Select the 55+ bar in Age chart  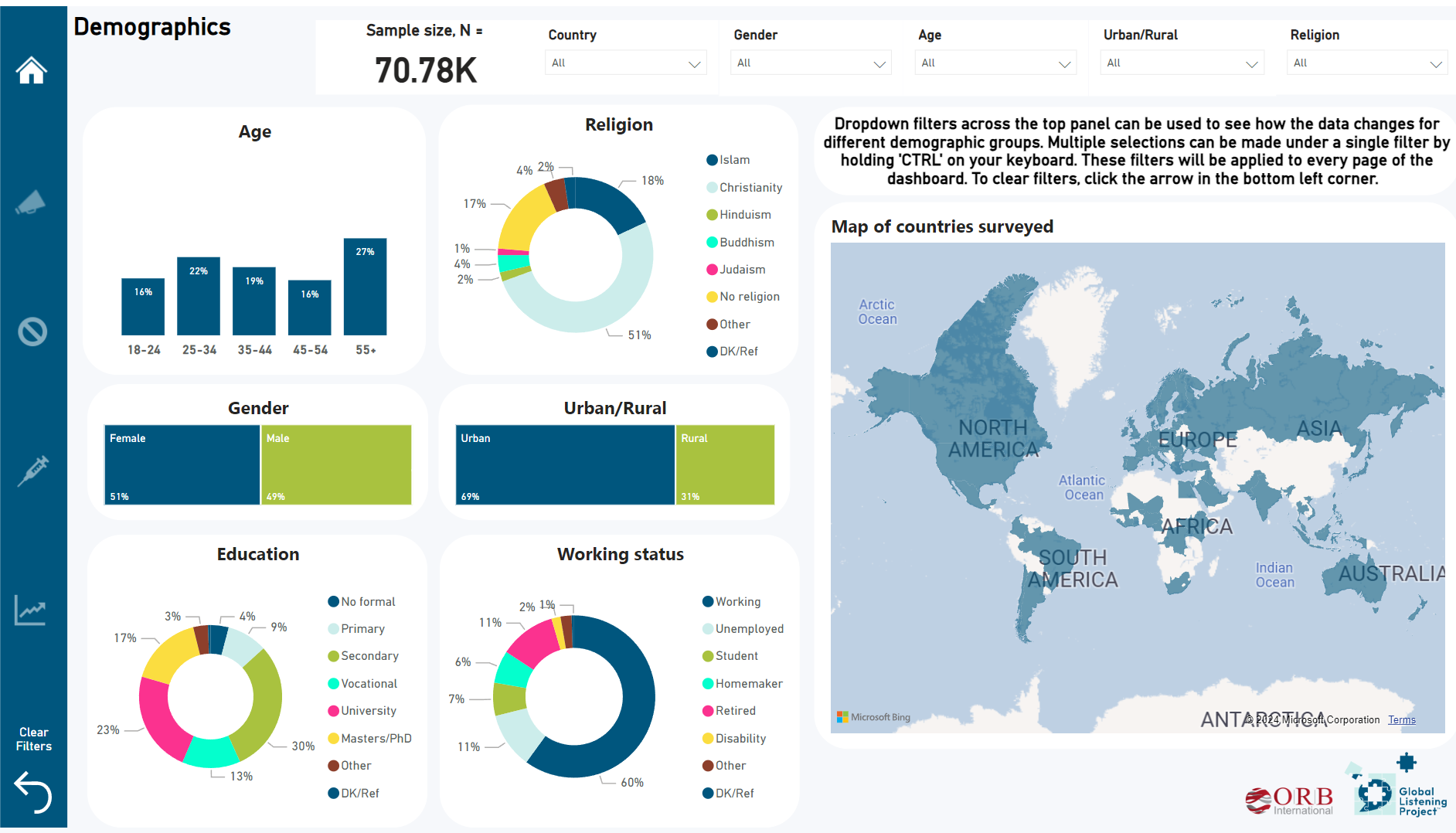coord(365,287)
